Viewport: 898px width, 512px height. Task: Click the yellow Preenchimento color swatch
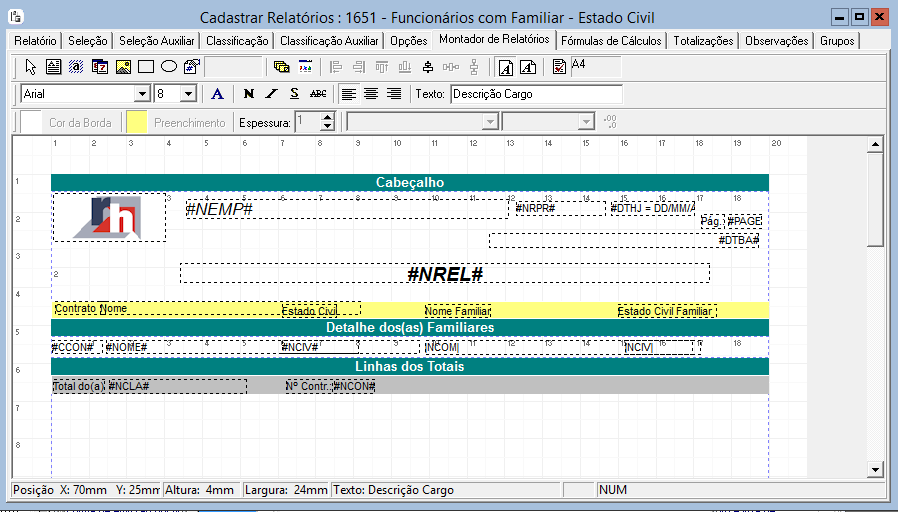point(137,122)
